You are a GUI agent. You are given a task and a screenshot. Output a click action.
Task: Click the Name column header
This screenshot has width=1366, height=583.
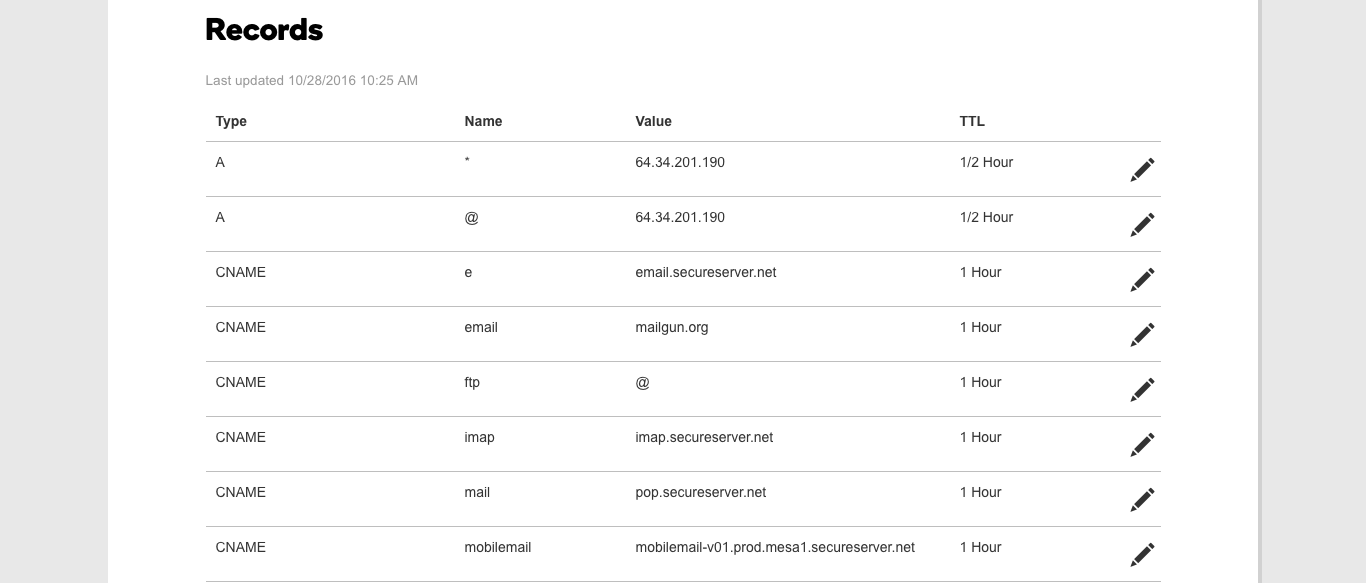pyautogui.click(x=483, y=121)
